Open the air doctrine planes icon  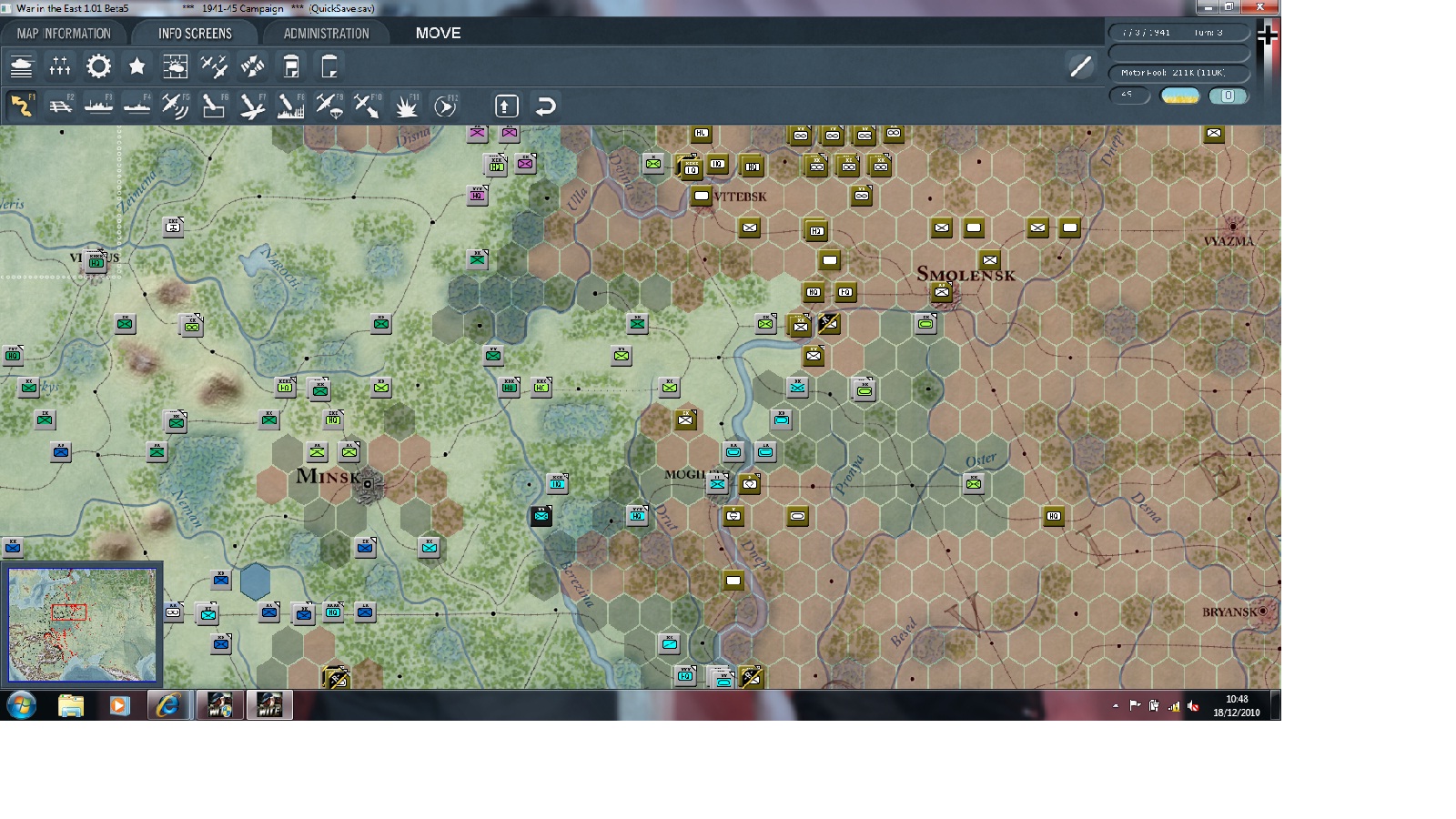[214, 66]
